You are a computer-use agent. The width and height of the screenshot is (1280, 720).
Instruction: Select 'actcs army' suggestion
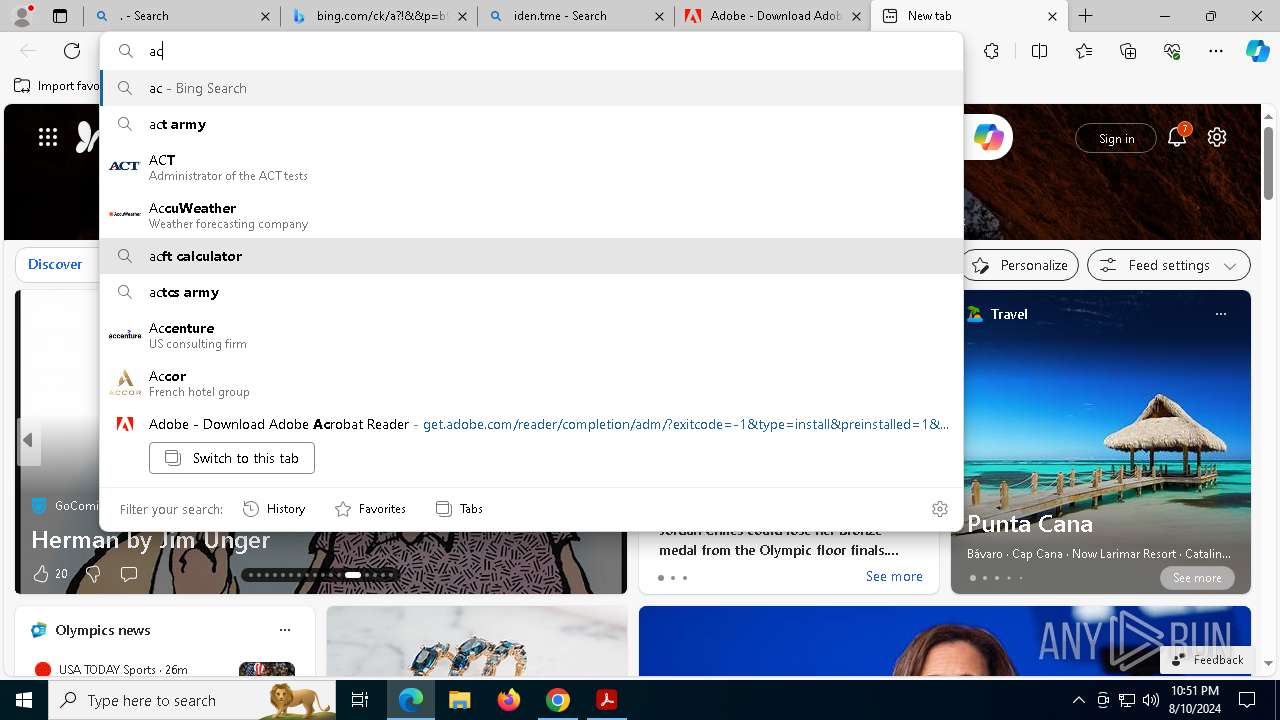click(532, 292)
